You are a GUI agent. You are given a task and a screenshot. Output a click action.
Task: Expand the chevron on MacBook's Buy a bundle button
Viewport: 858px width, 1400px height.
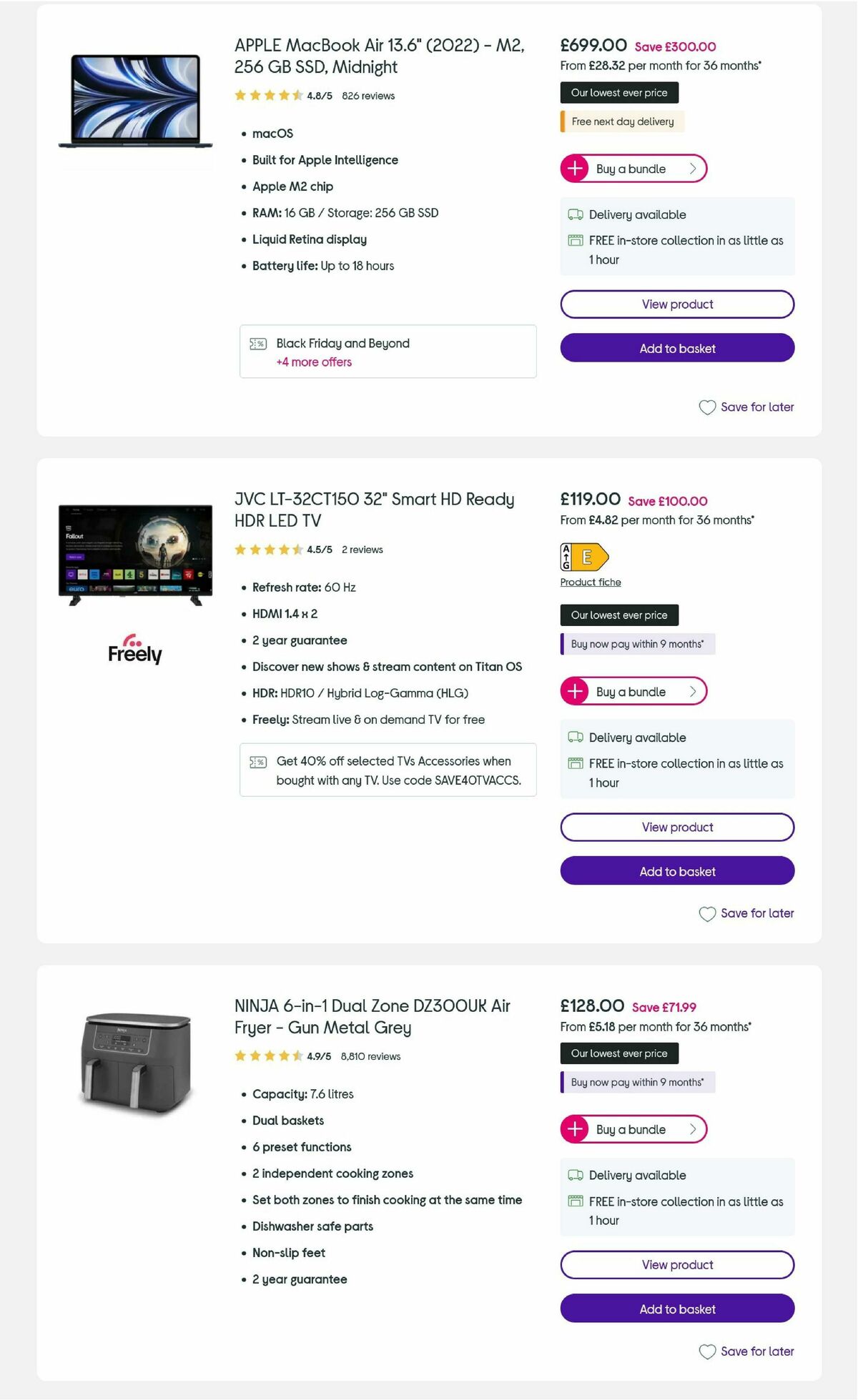(692, 169)
